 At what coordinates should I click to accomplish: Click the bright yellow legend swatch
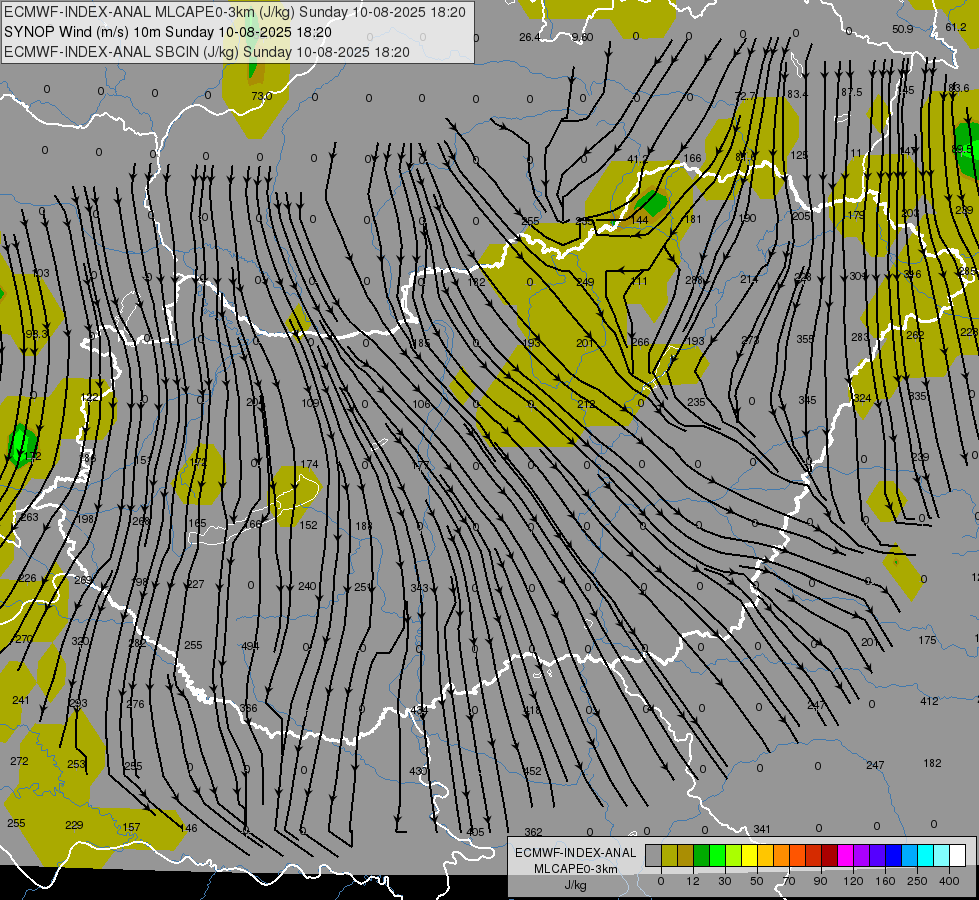point(749,856)
